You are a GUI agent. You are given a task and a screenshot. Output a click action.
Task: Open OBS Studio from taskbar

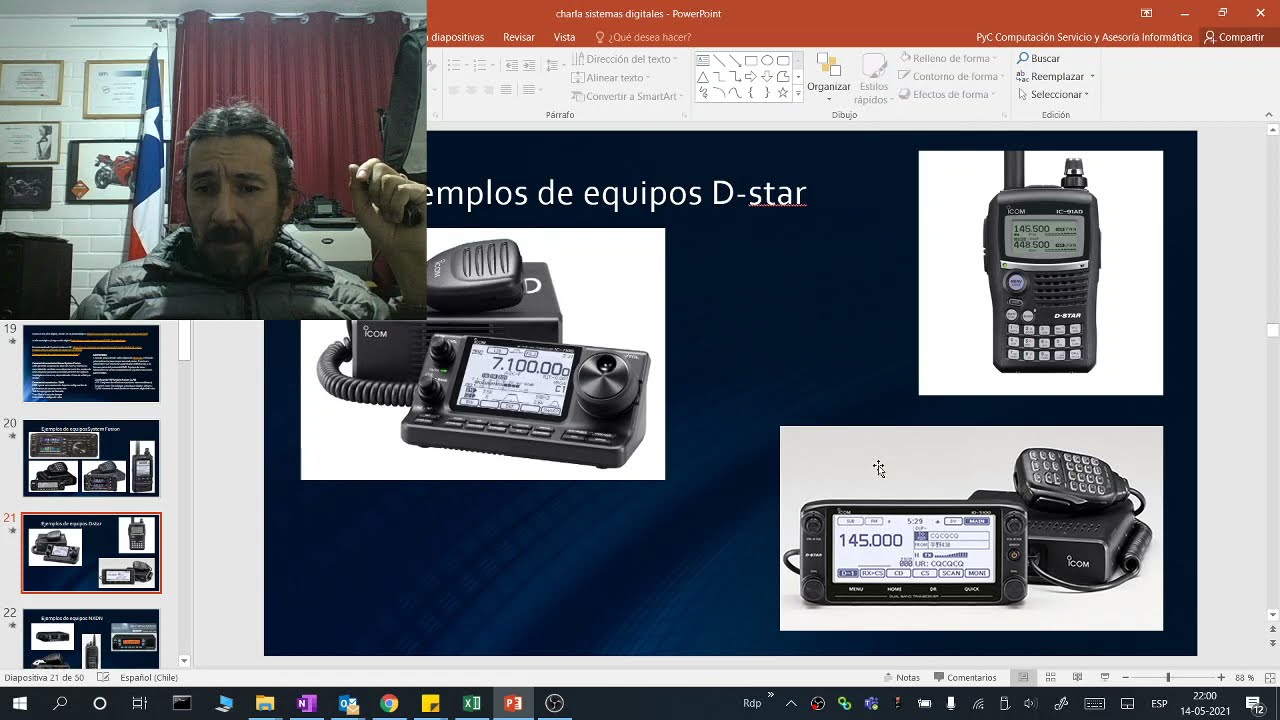point(555,703)
